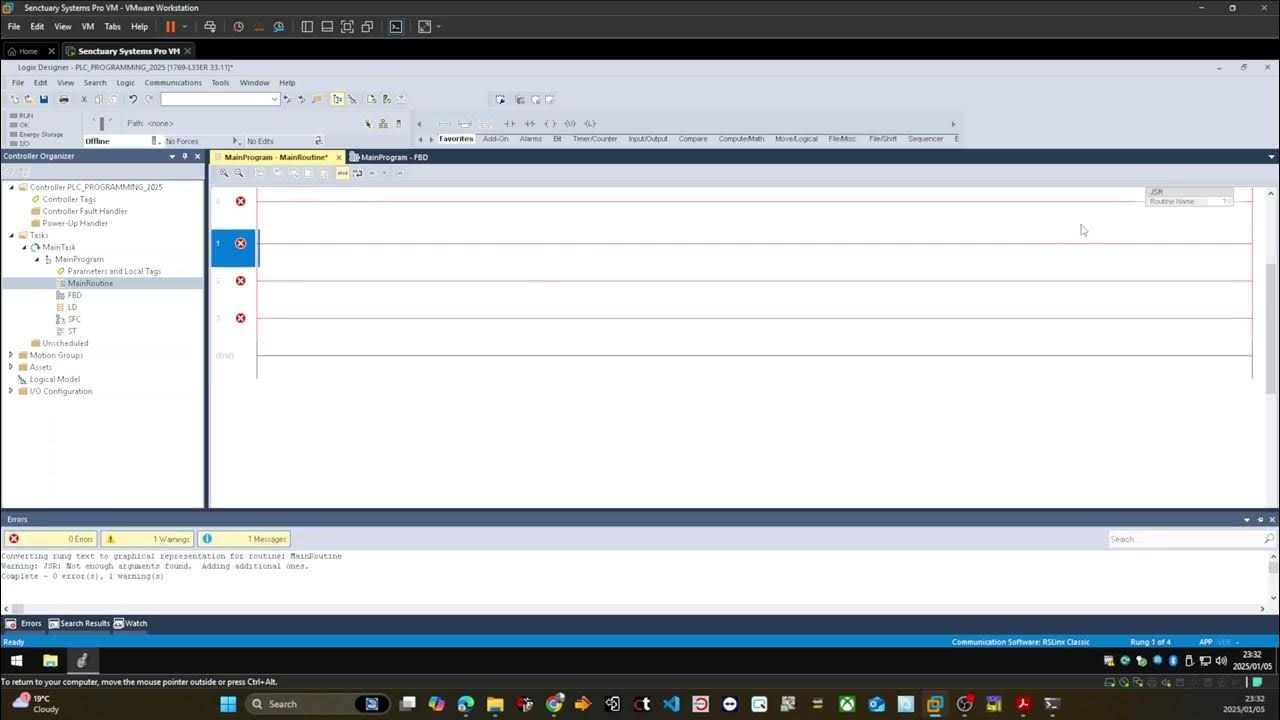Screen dimensions: 1280x720
Task: Insert an OTU output unlatch instruction
Action: (x=570, y=124)
